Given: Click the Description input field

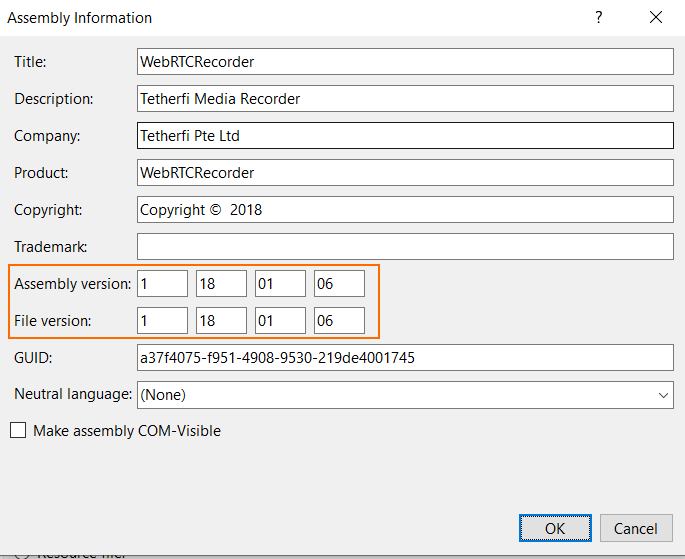Looking at the screenshot, I should (405, 99).
